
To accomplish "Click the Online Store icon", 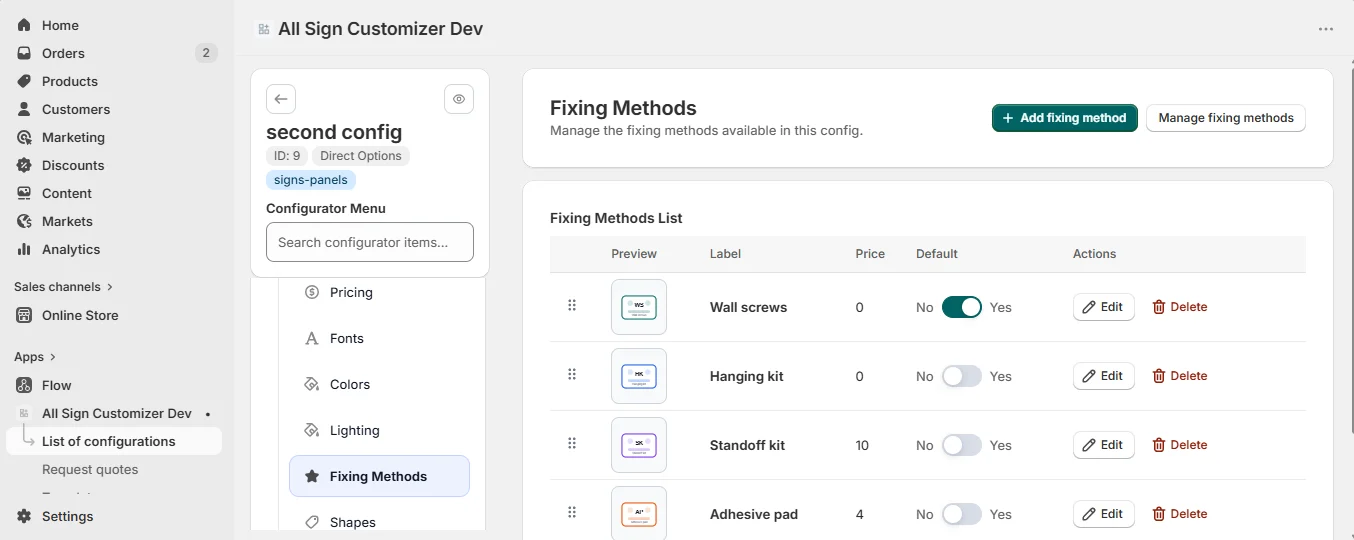I will (x=24, y=315).
